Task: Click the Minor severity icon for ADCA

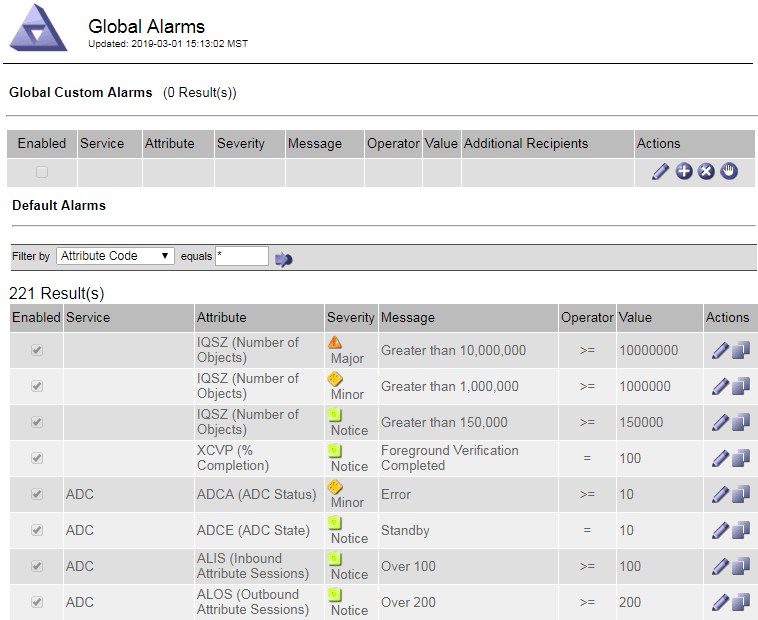Action: (335, 488)
